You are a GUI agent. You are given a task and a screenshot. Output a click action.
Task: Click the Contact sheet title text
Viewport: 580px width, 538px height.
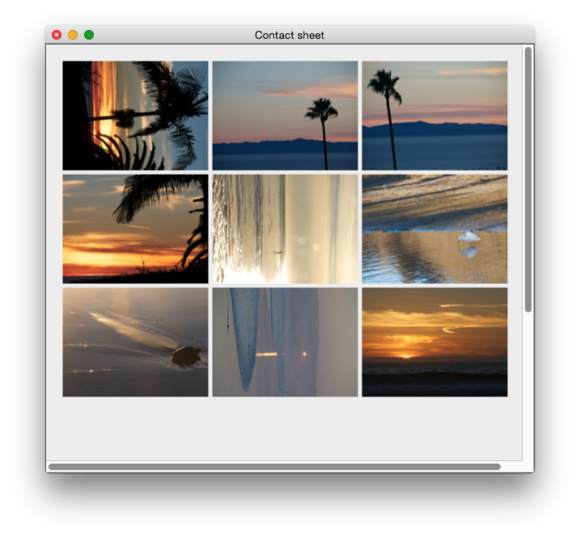pos(289,35)
